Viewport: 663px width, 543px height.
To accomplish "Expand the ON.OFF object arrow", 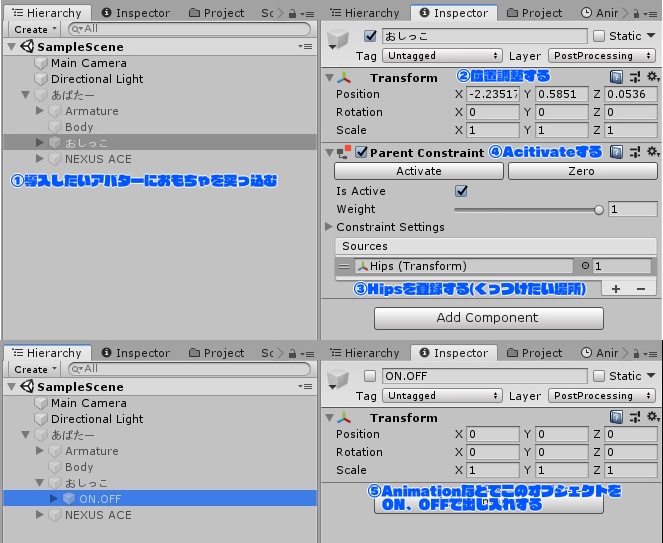I will pyautogui.click(x=53, y=498).
